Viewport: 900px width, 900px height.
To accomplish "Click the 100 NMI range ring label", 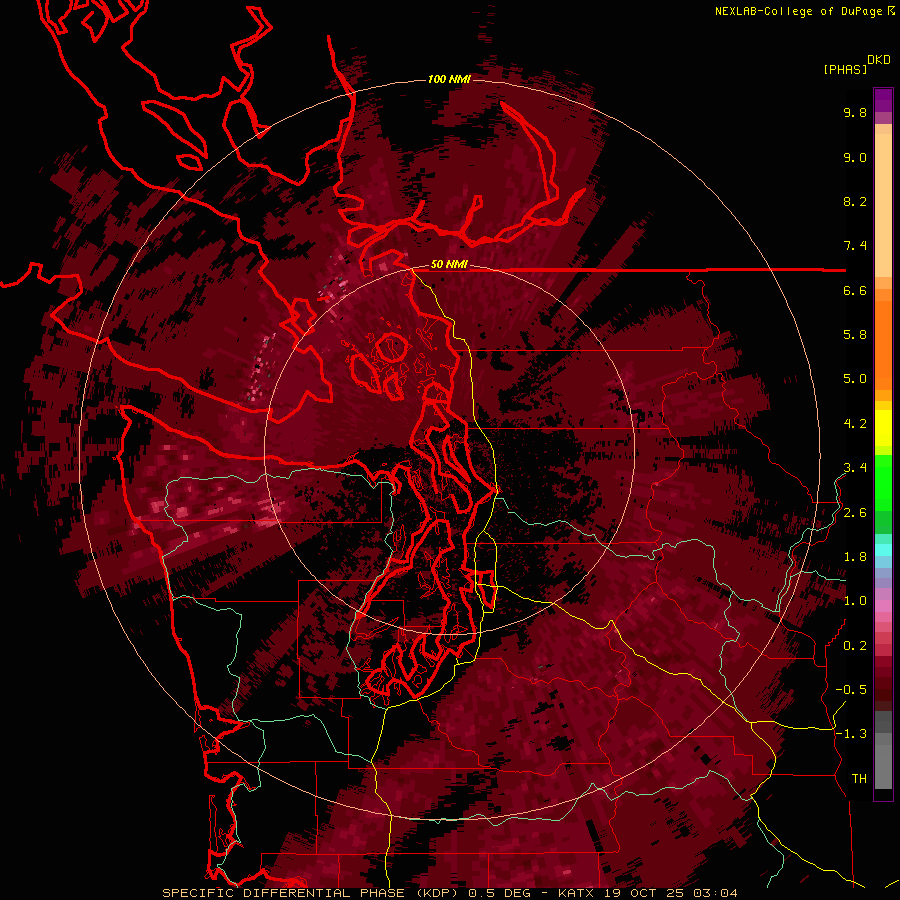I will pos(449,79).
